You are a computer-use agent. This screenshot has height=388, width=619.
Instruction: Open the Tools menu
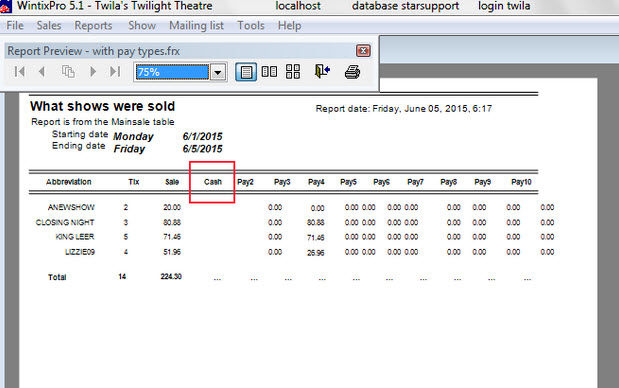click(251, 26)
